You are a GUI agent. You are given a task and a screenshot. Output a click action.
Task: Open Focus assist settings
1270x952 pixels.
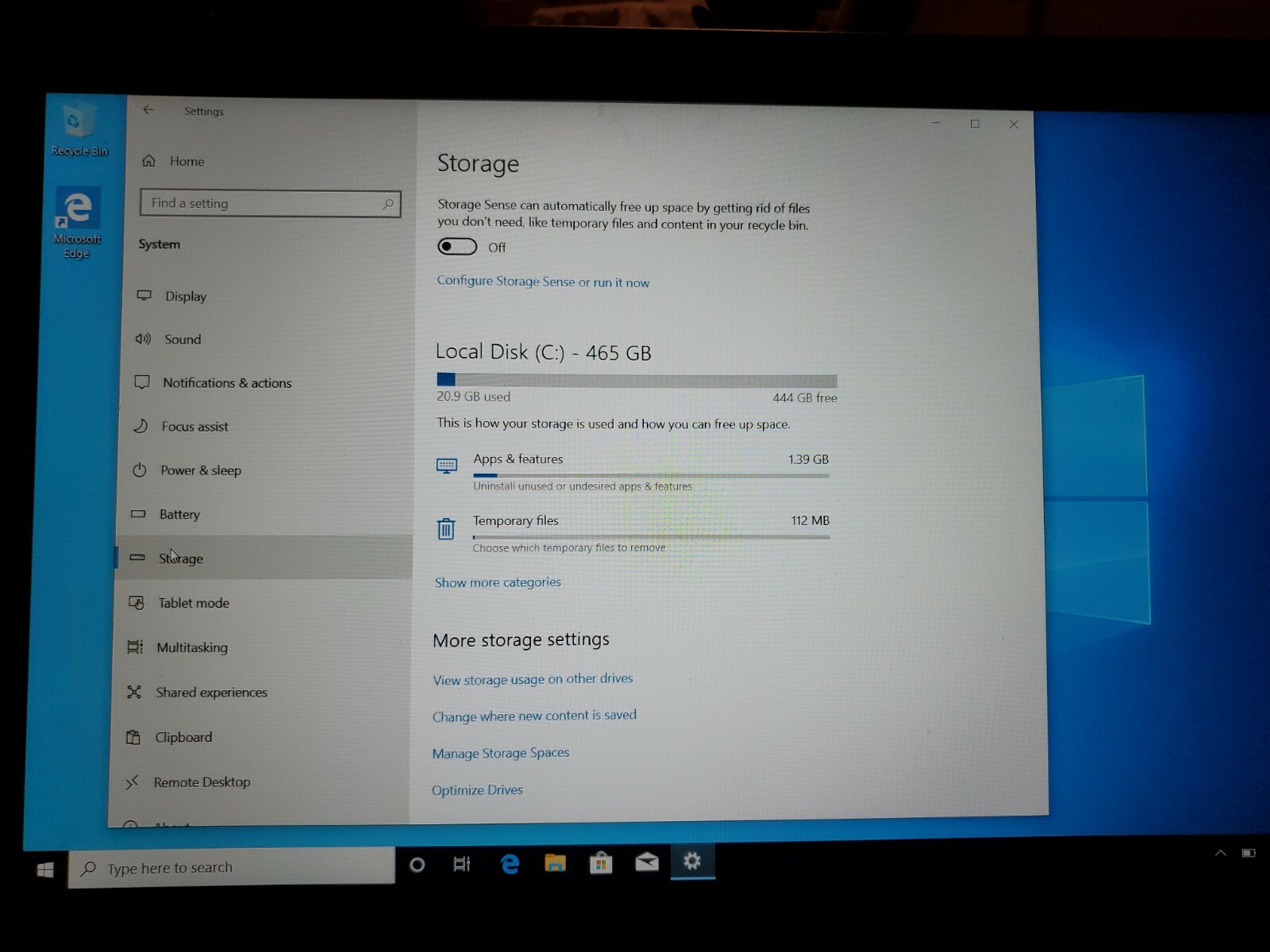click(194, 427)
